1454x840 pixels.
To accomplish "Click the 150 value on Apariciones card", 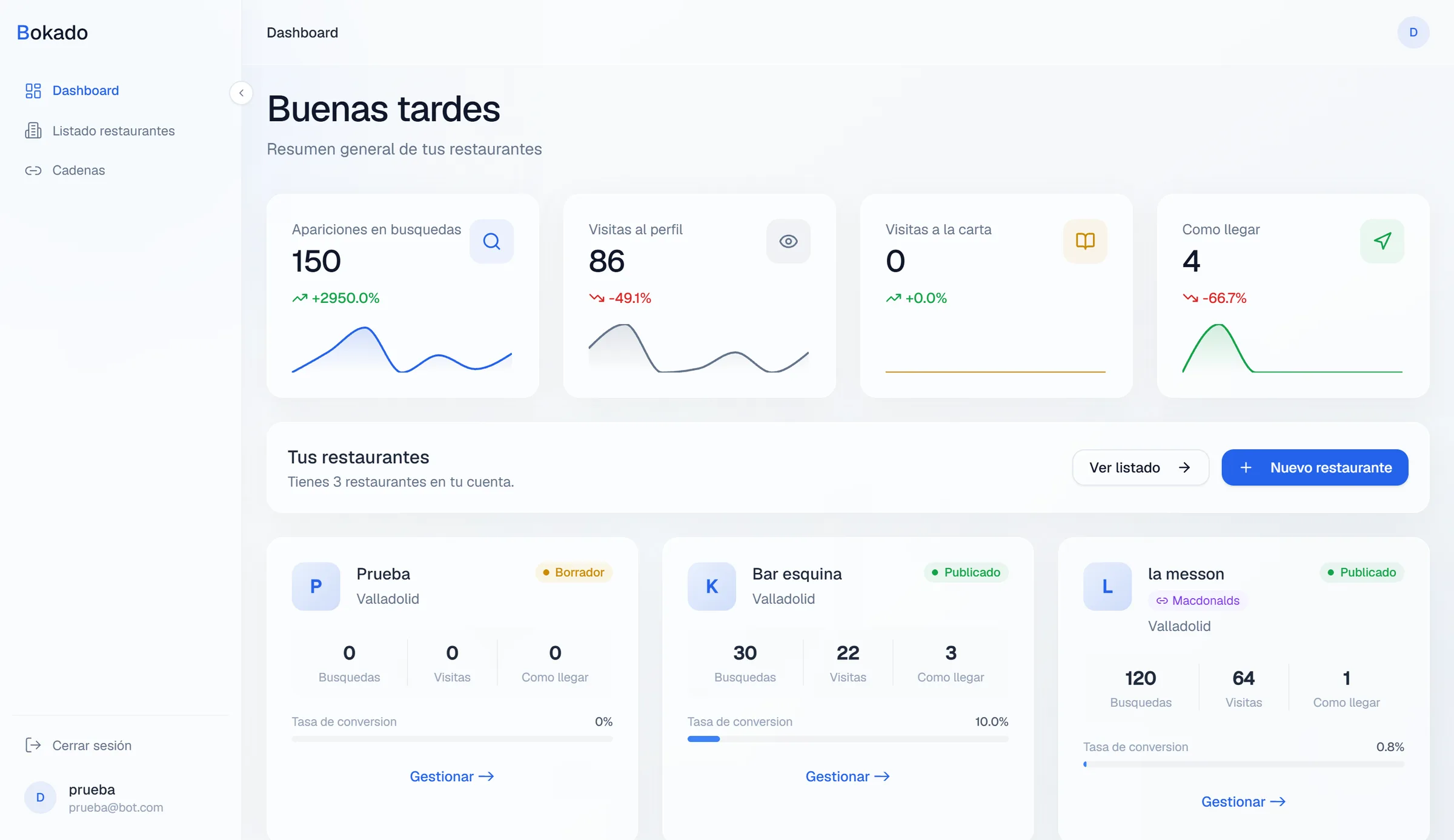I will 316,262.
